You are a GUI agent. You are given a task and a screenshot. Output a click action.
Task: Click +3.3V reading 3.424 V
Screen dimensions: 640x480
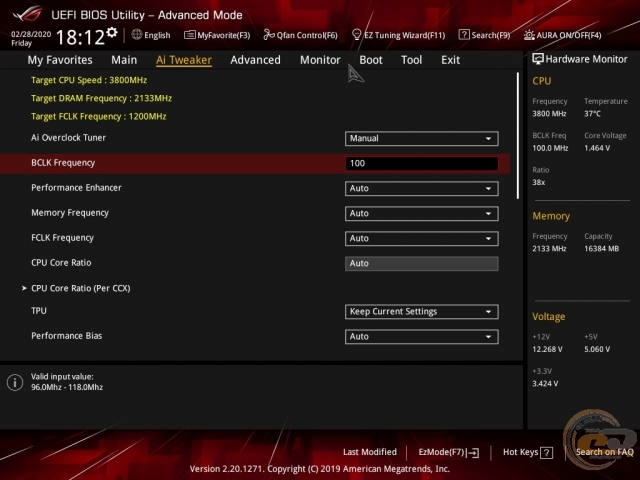point(545,384)
